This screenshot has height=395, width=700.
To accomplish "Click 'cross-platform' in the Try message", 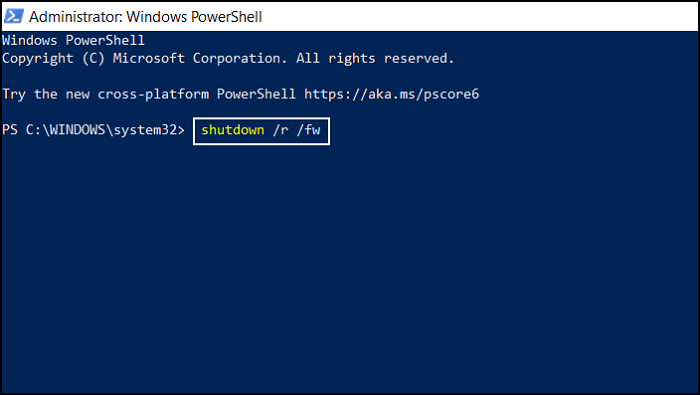I will click(x=153, y=94).
